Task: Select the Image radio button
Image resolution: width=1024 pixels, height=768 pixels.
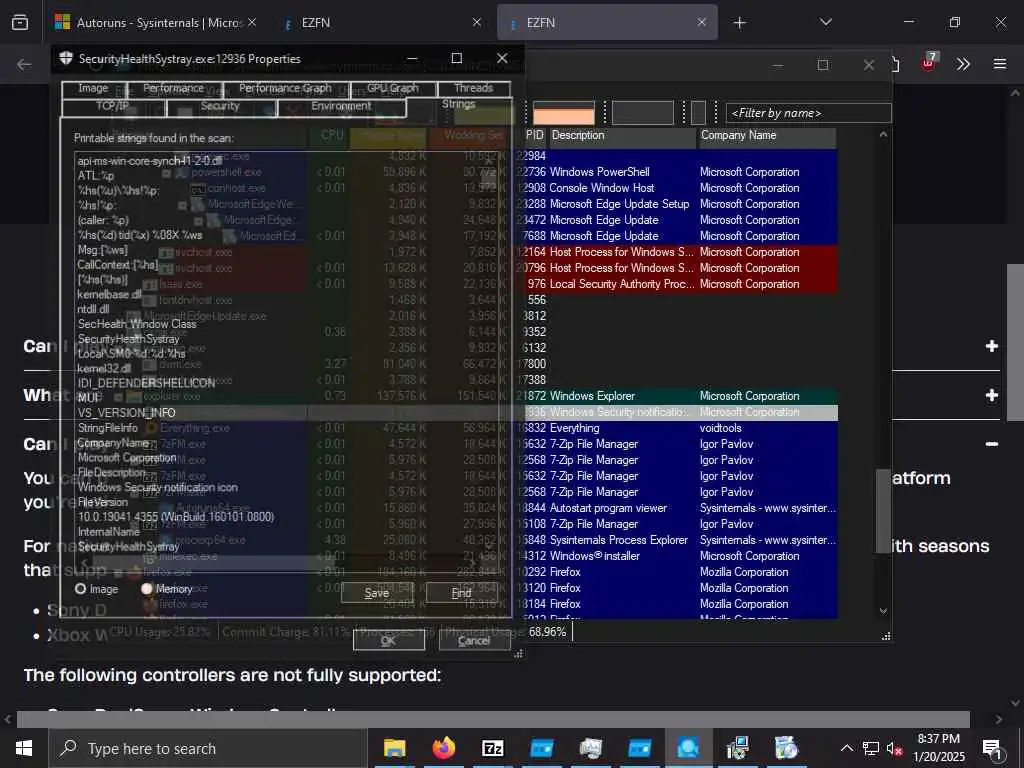Action: pyautogui.click(x=80, y=589)
